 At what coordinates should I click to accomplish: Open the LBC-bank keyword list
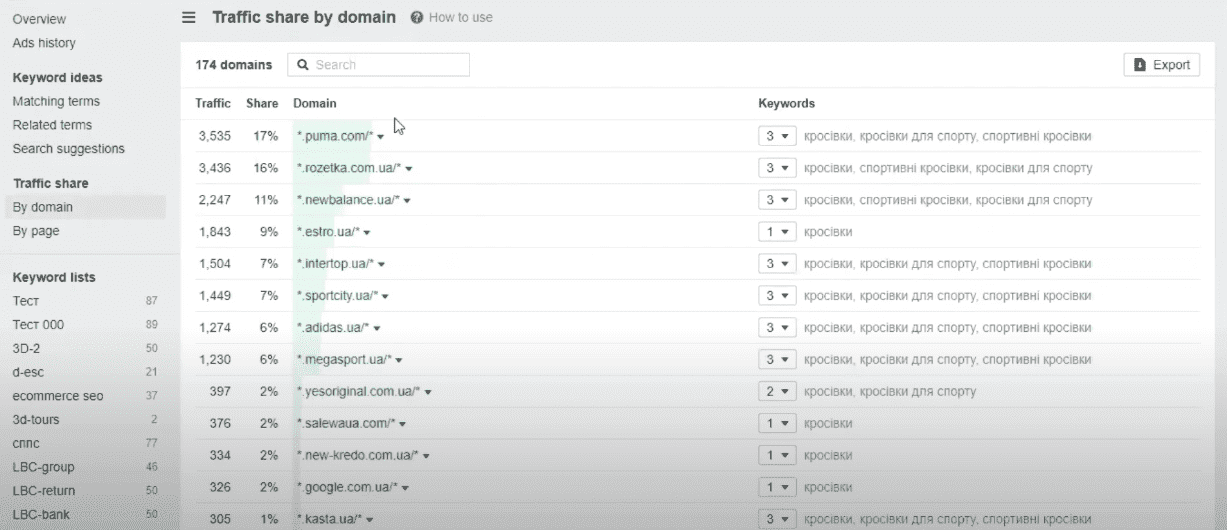click(x=41, y=515)
